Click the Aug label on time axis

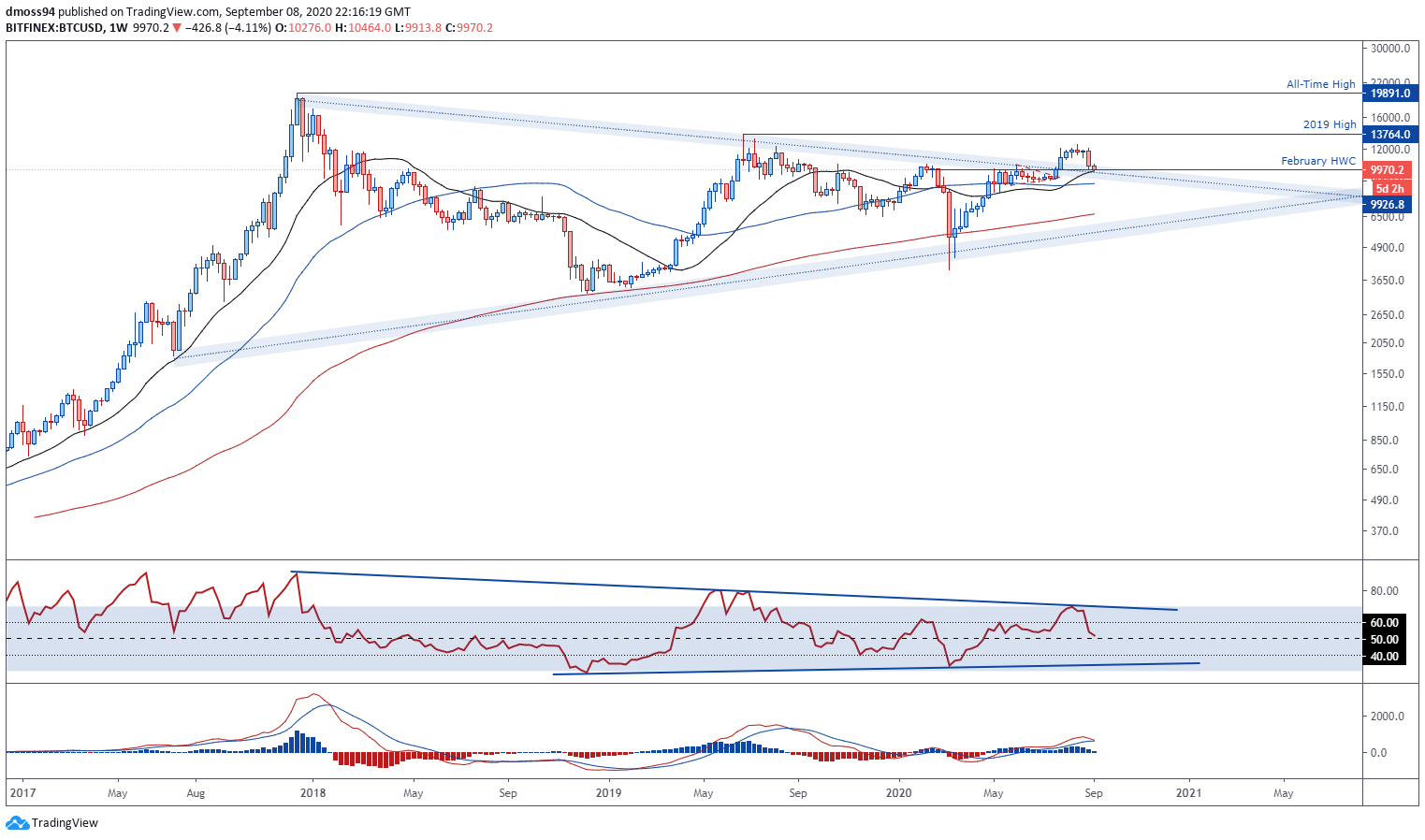[196, 793]
